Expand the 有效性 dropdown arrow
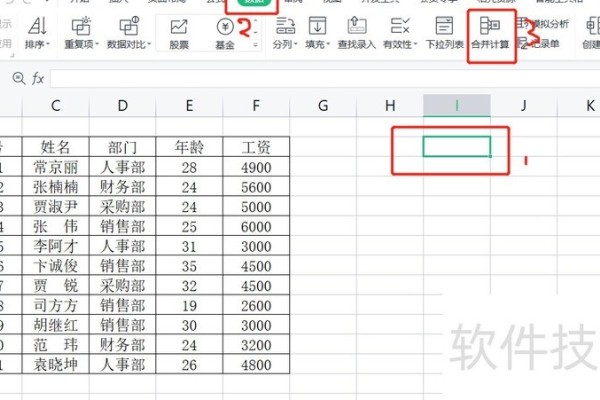The width and height of the screenshot is (600, 400). coord(415,44)
